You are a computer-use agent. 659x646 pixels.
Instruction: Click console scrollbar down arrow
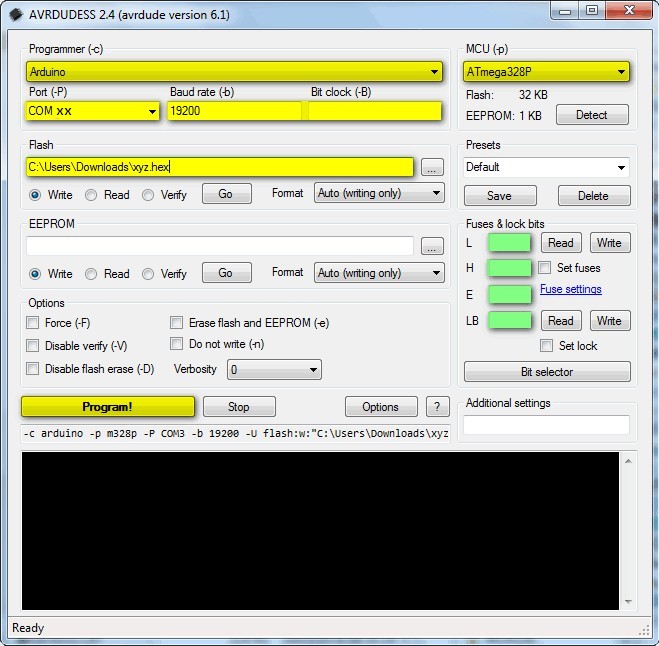pos(628,602)
